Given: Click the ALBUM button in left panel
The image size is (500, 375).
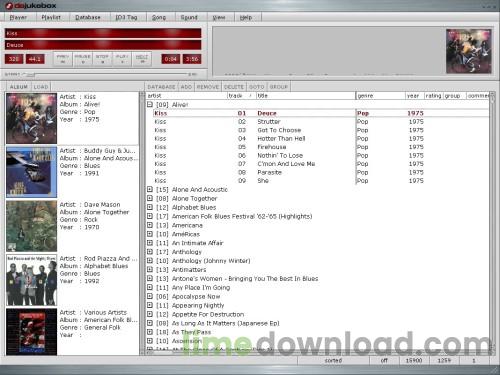Looking at the screenshot, I should [x=19, y=87].
